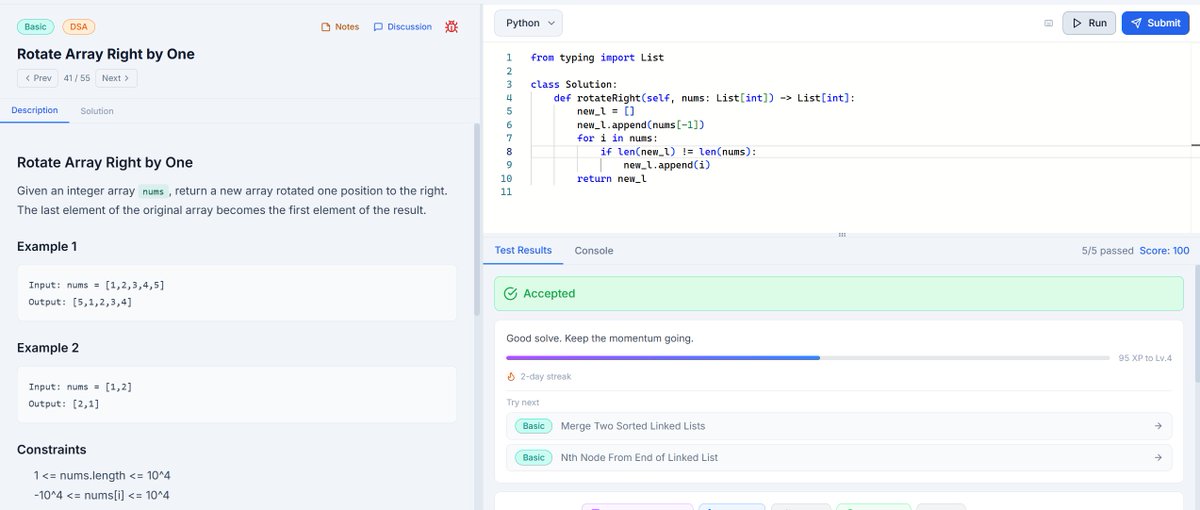Click the panel resize handle above Test Results
Screen dimensions: 1200x510
point(842,234)
